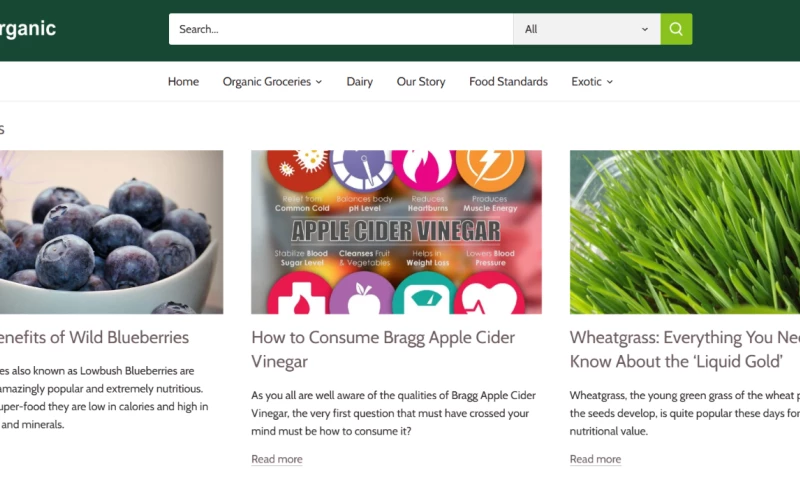Open the wheatgrass article image

click(685, 232)
